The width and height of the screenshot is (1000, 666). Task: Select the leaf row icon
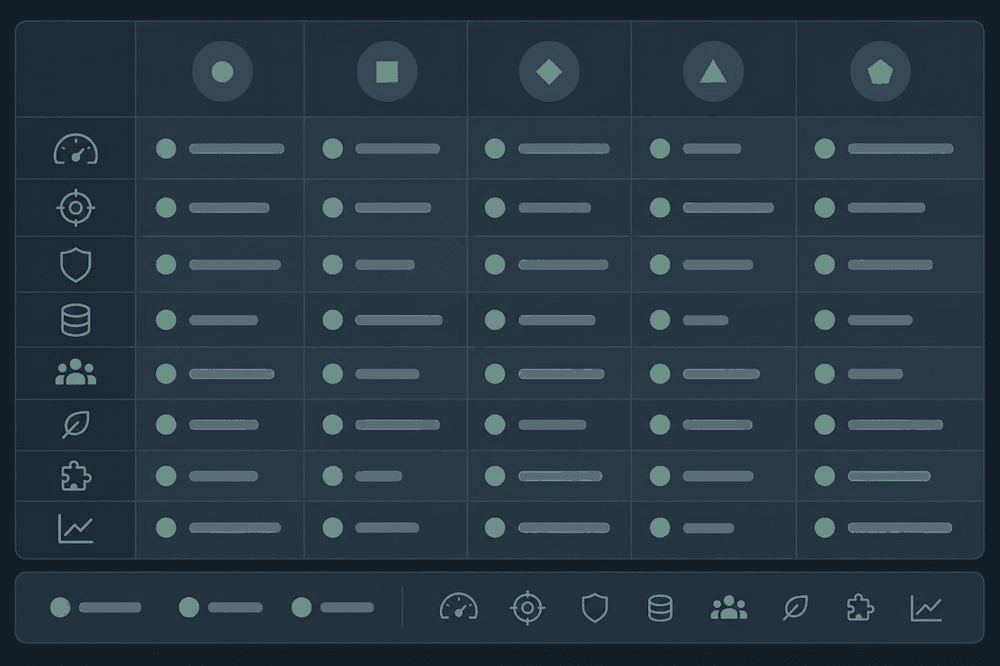[75, 425]
